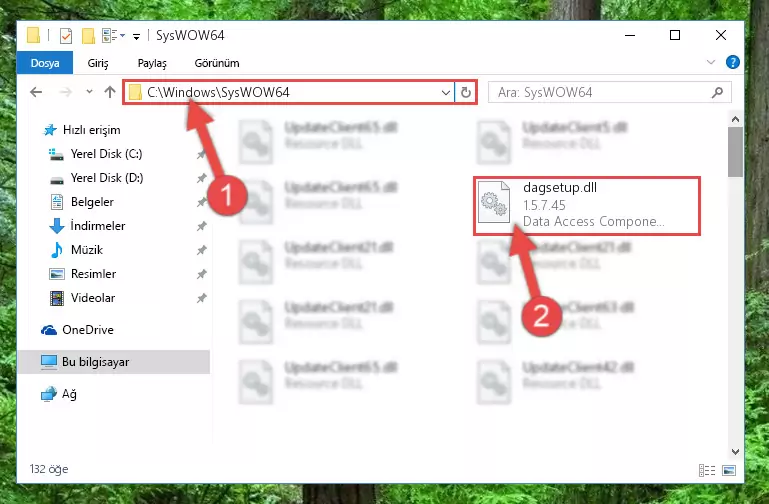Click the pin icon next to Yerel Disk (D:)
The width and height of the screenshot is (769, 504).
tap(201, 178)
